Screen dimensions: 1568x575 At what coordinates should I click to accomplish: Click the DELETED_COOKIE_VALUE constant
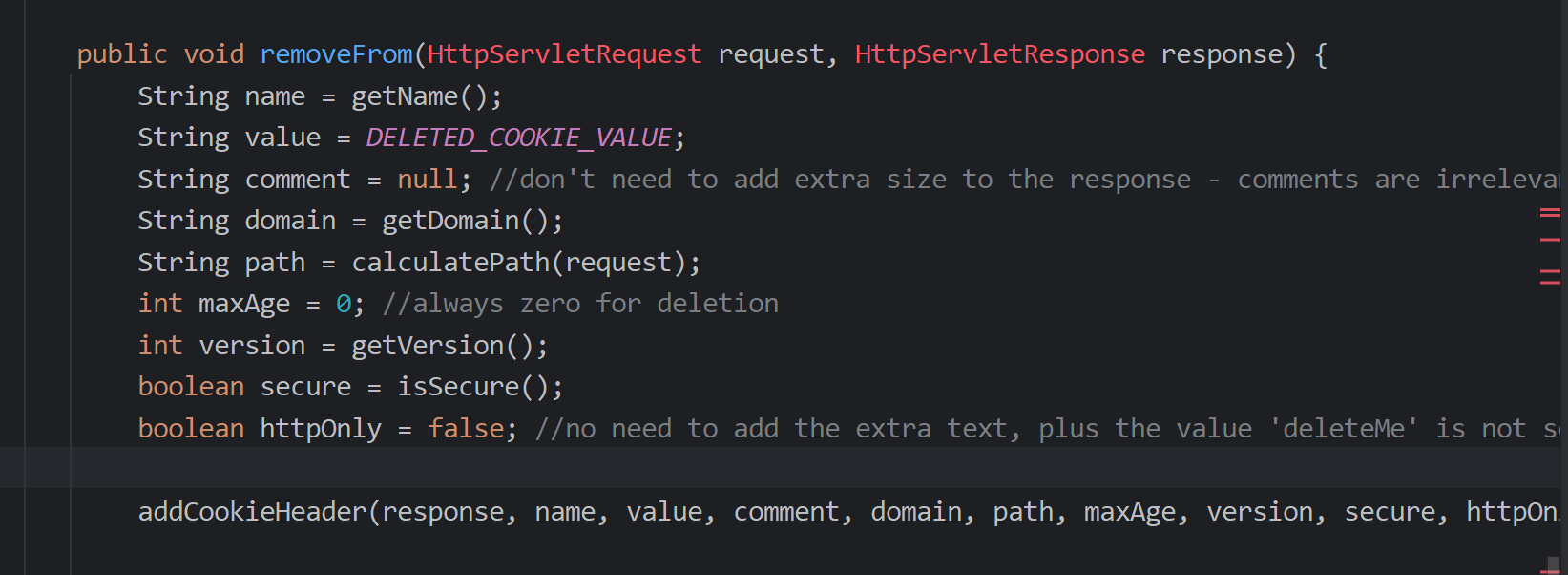click(x=518, y=138)
